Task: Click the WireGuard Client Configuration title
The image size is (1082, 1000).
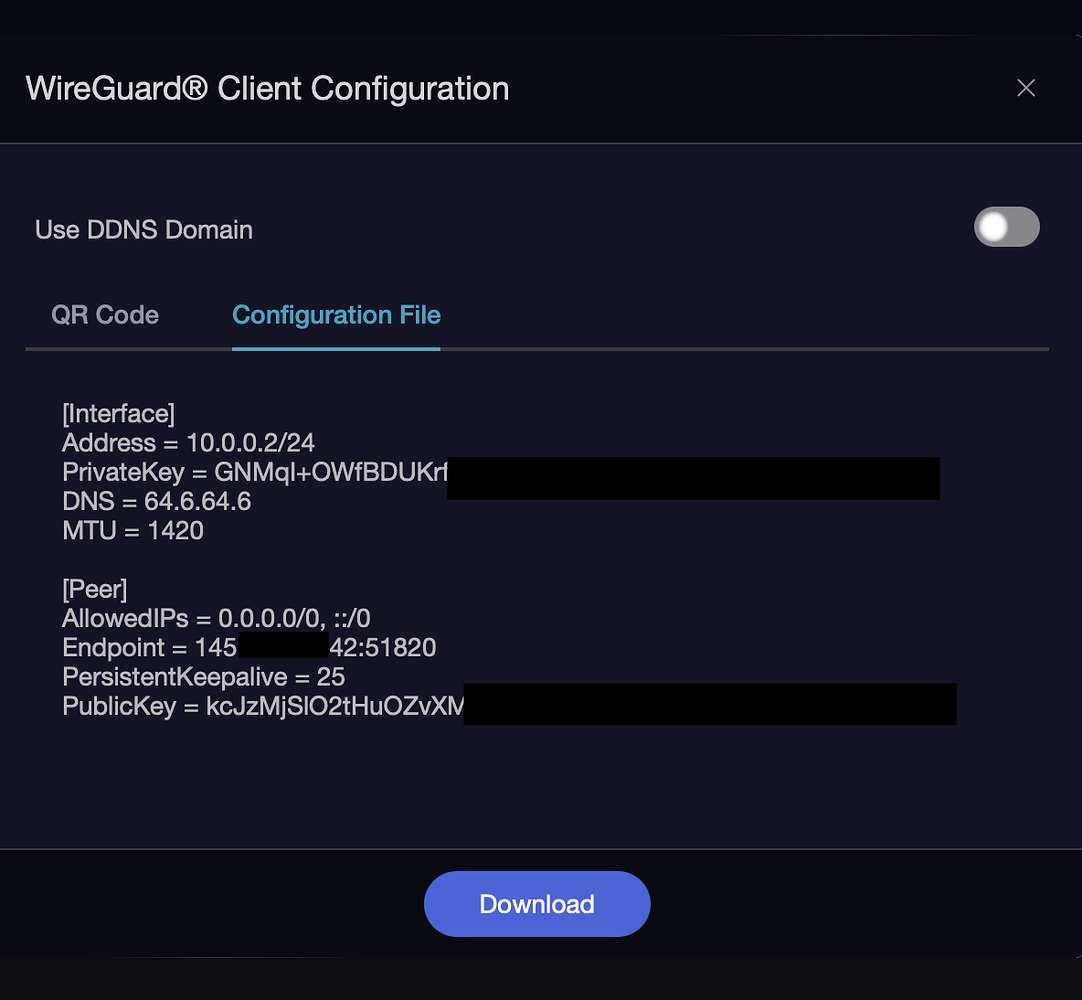Action: 267,88
